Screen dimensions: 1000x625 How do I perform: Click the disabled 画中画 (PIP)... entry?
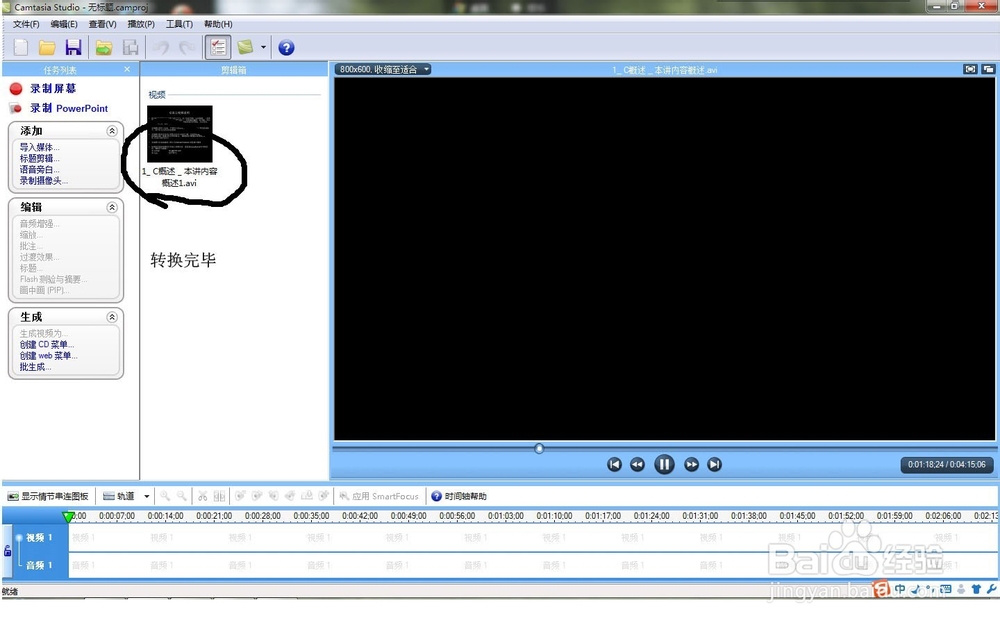pyautogui.click(x=44, y=290)
